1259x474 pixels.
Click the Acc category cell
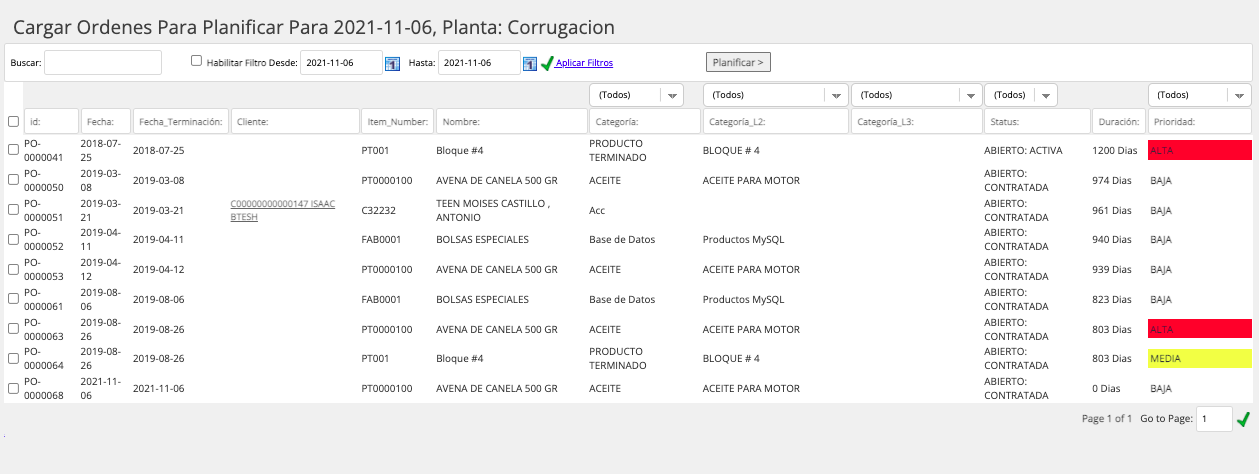tap(598, 210)
